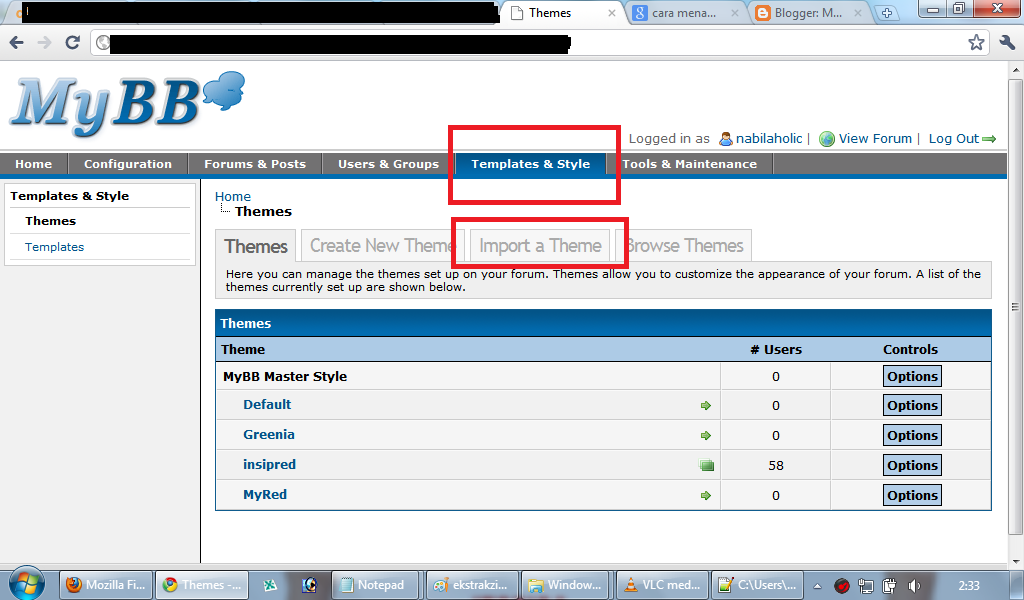Click volume speaker tray icon
The height and width of the screenshot is (600, 1024).
914,586
